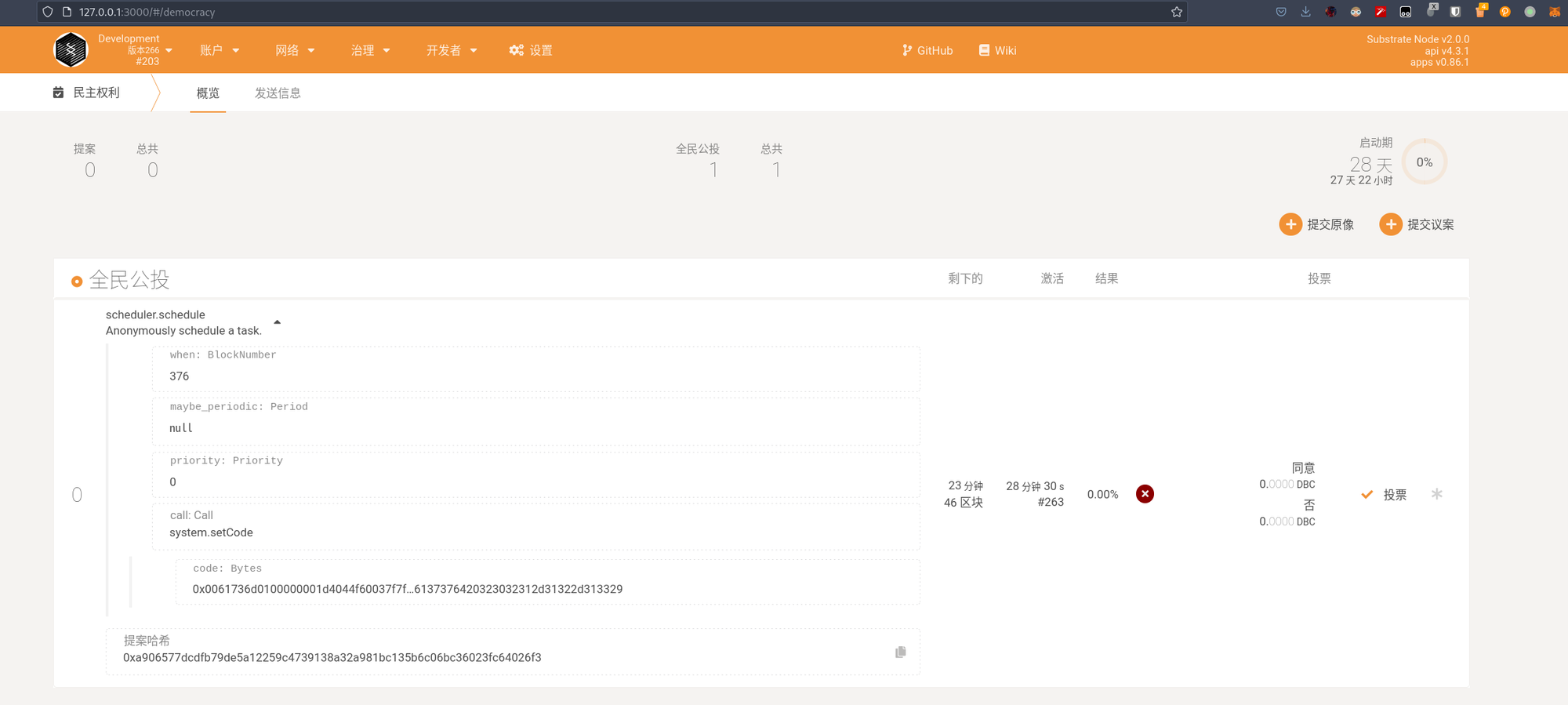Click the 账户 dropdown arrow
Screen dimensions: 1568x705
click(x=235, y=50)
